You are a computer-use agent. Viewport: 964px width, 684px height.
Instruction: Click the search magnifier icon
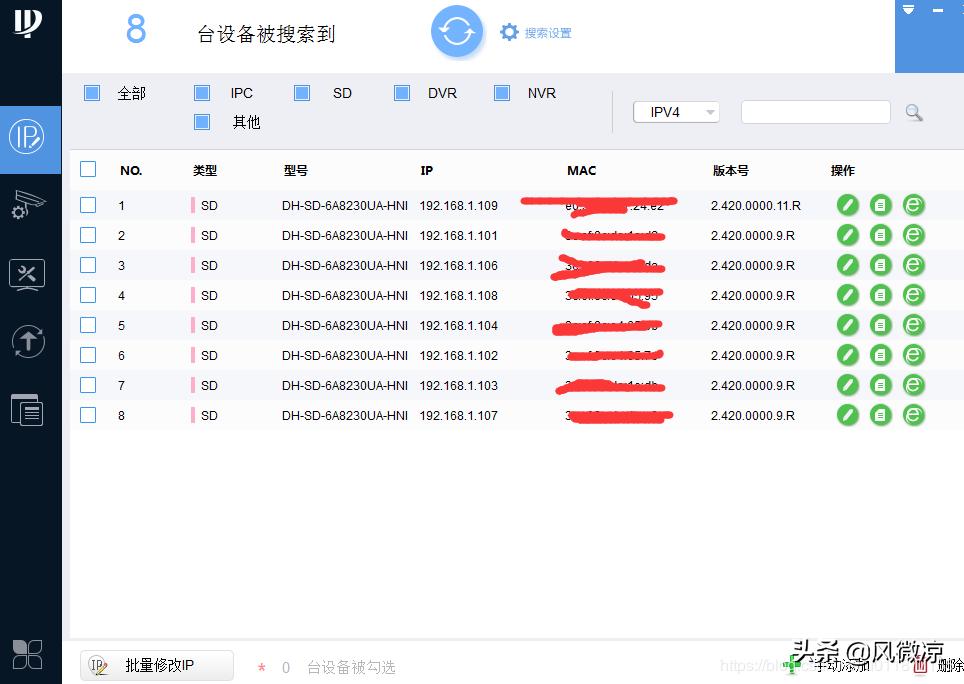(x=913, y=112)
